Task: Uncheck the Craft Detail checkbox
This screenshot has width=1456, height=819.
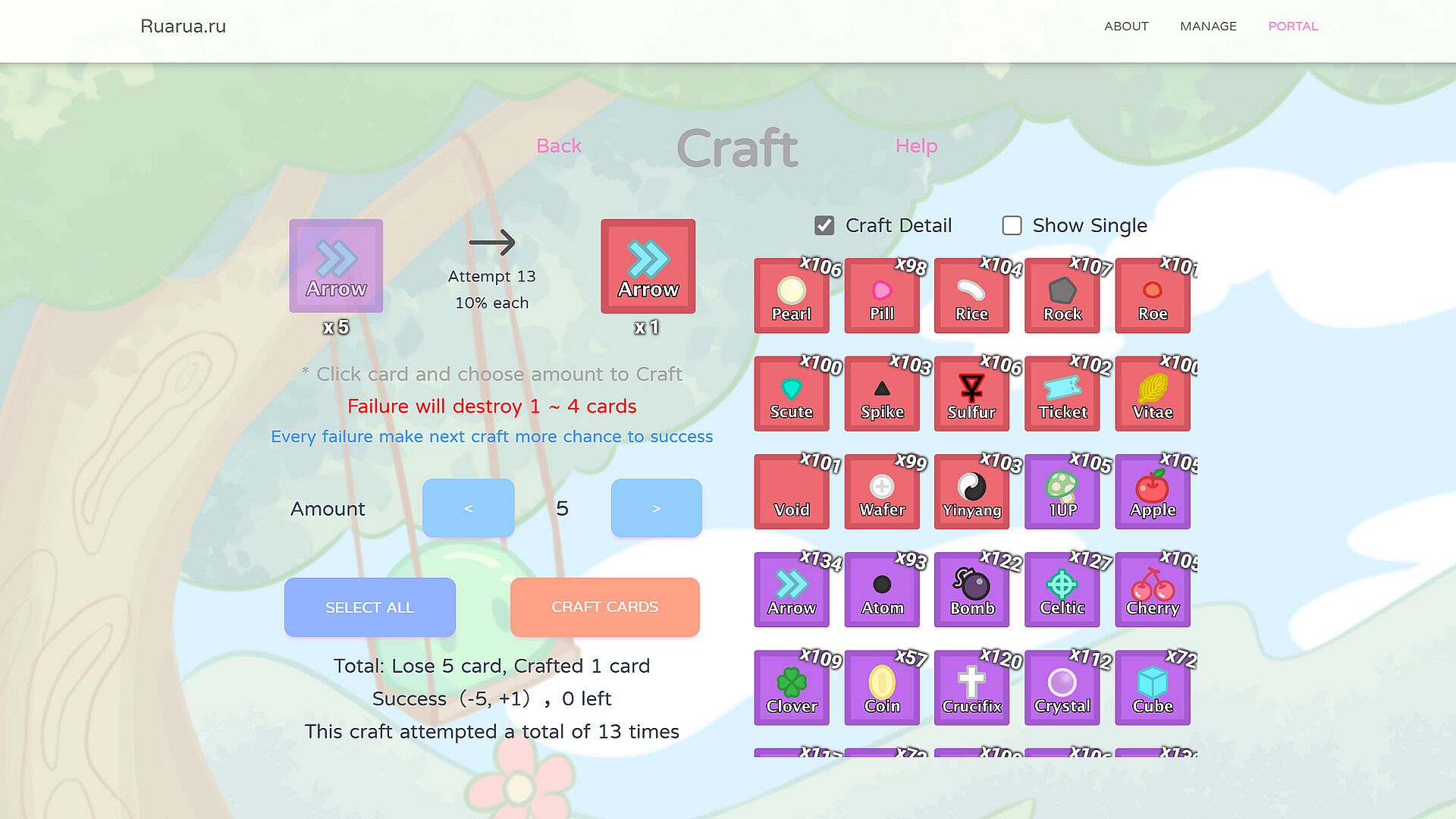Action: (824, 225)
